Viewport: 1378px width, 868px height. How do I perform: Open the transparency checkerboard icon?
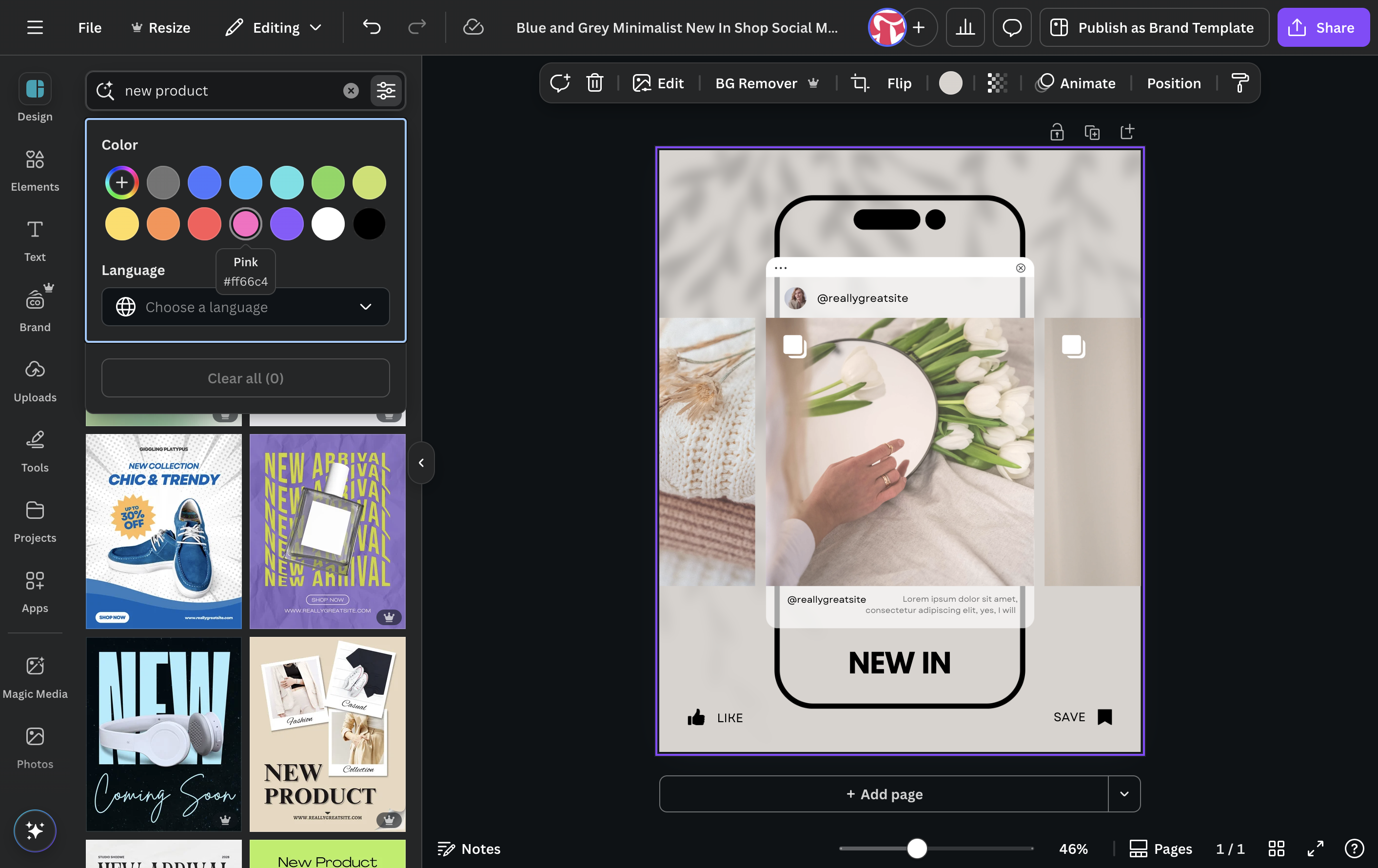pyautogui.click(x=997, y=83)
